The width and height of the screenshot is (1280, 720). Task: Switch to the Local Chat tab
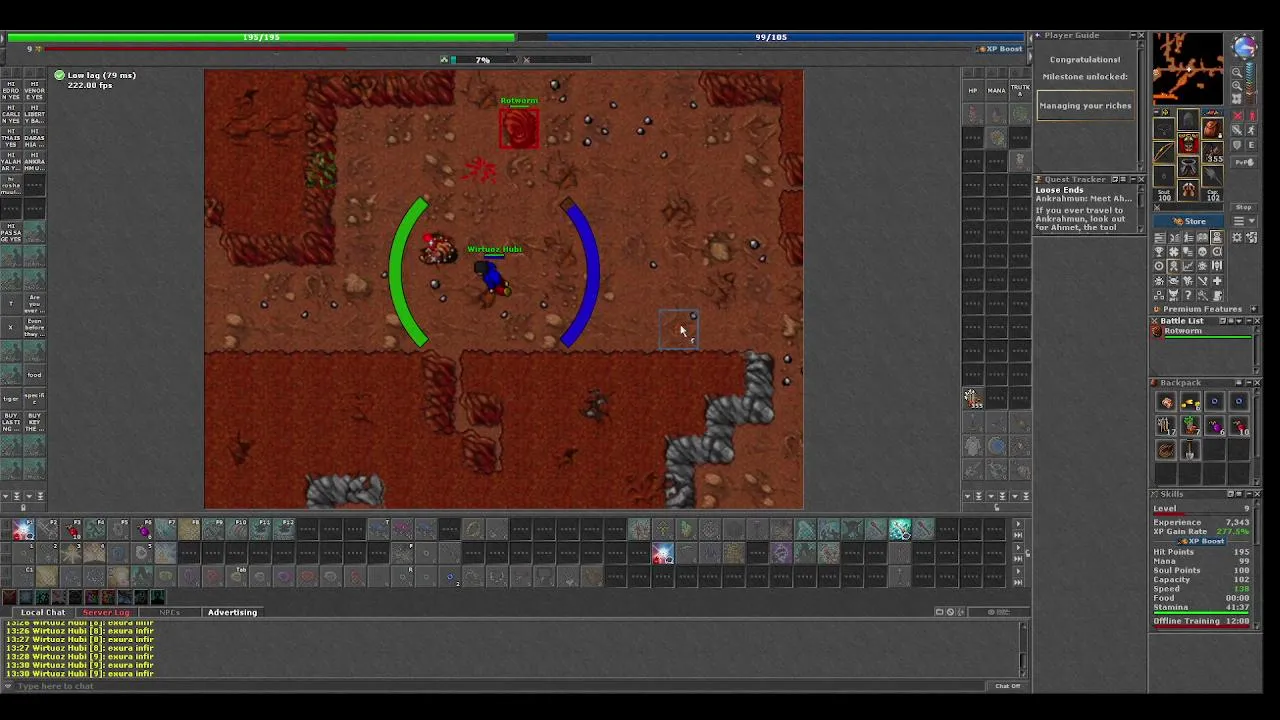43,612
